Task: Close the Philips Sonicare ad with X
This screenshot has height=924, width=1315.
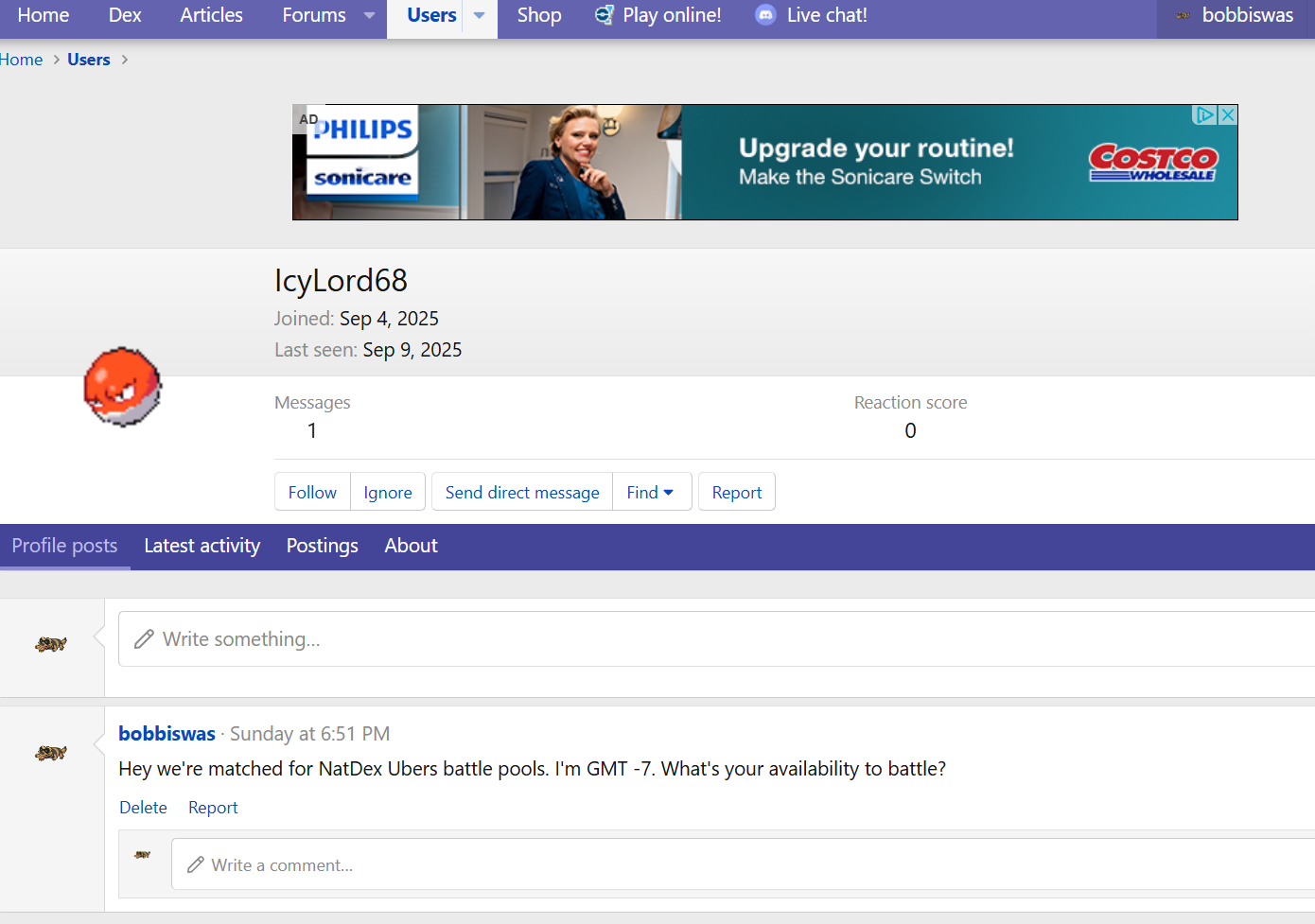Action: (x=1227, y=115)
